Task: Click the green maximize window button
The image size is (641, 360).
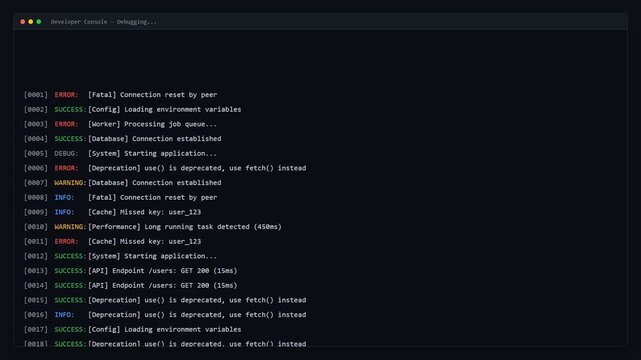Action: pyautogui.click(x=39, y=22)
